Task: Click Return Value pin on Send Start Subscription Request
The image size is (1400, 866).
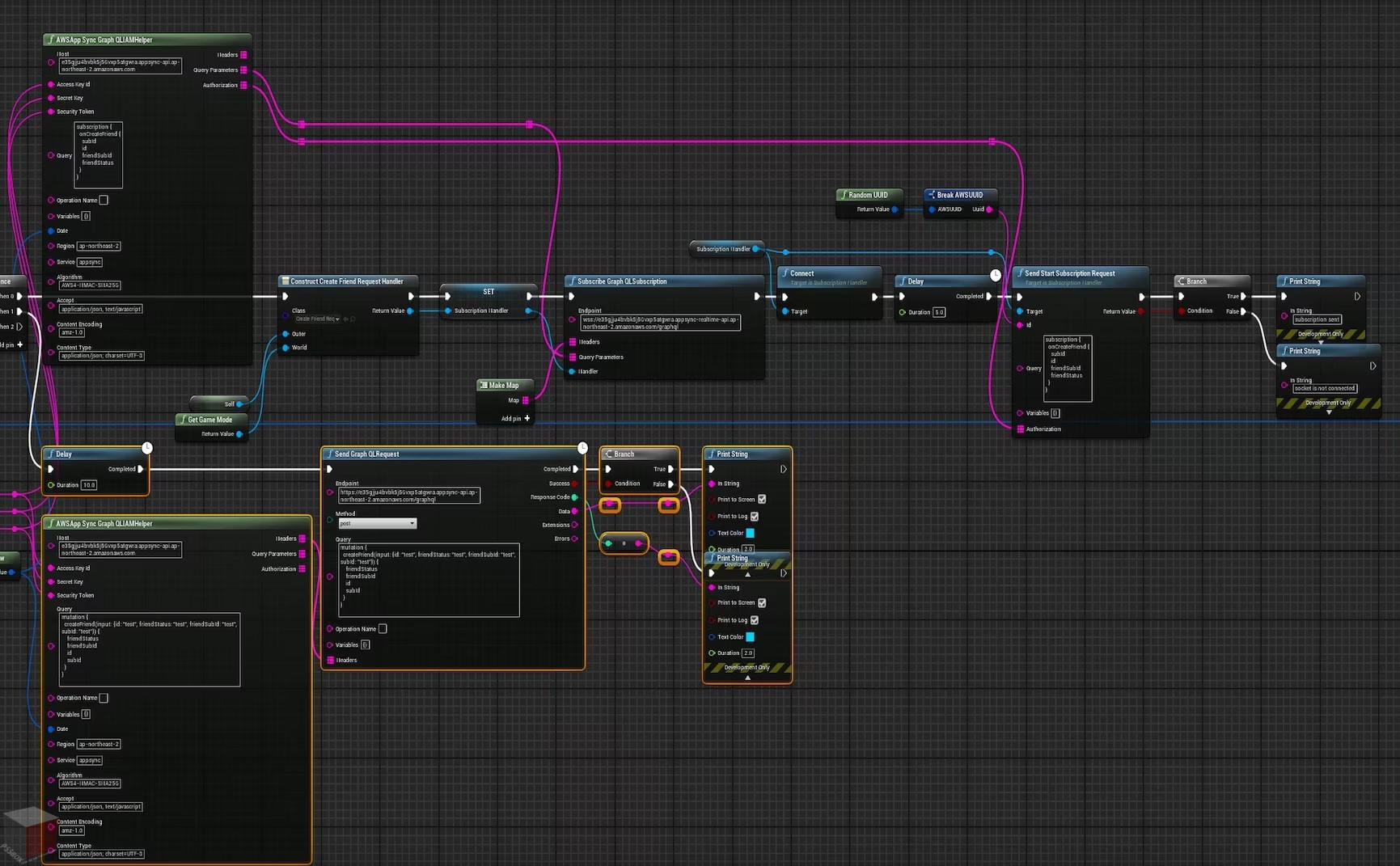Action: point(1141,311)
